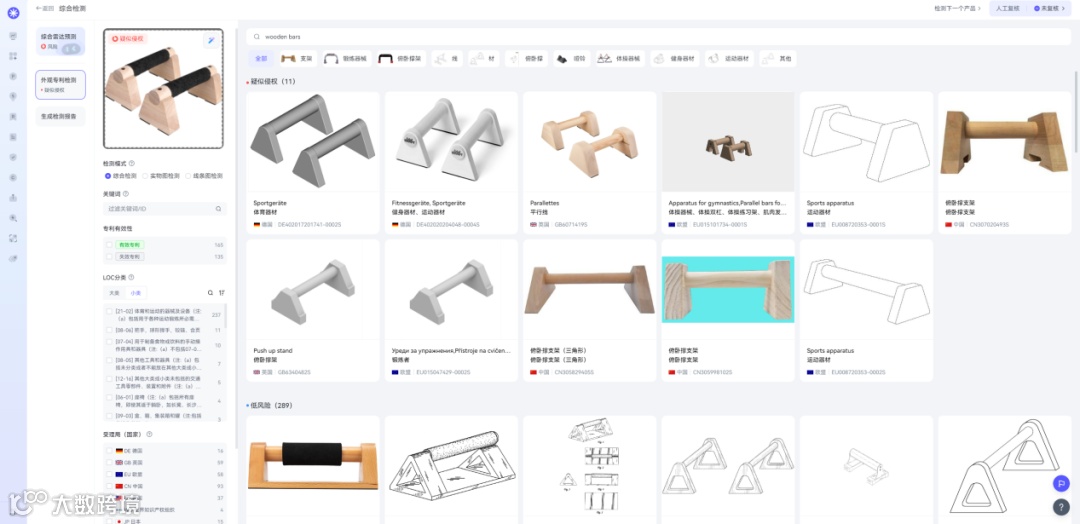Viewport: 1080px width, 524px height.
Task: Open the sidebar magnifier zoom icon
Action: point(13,218)
